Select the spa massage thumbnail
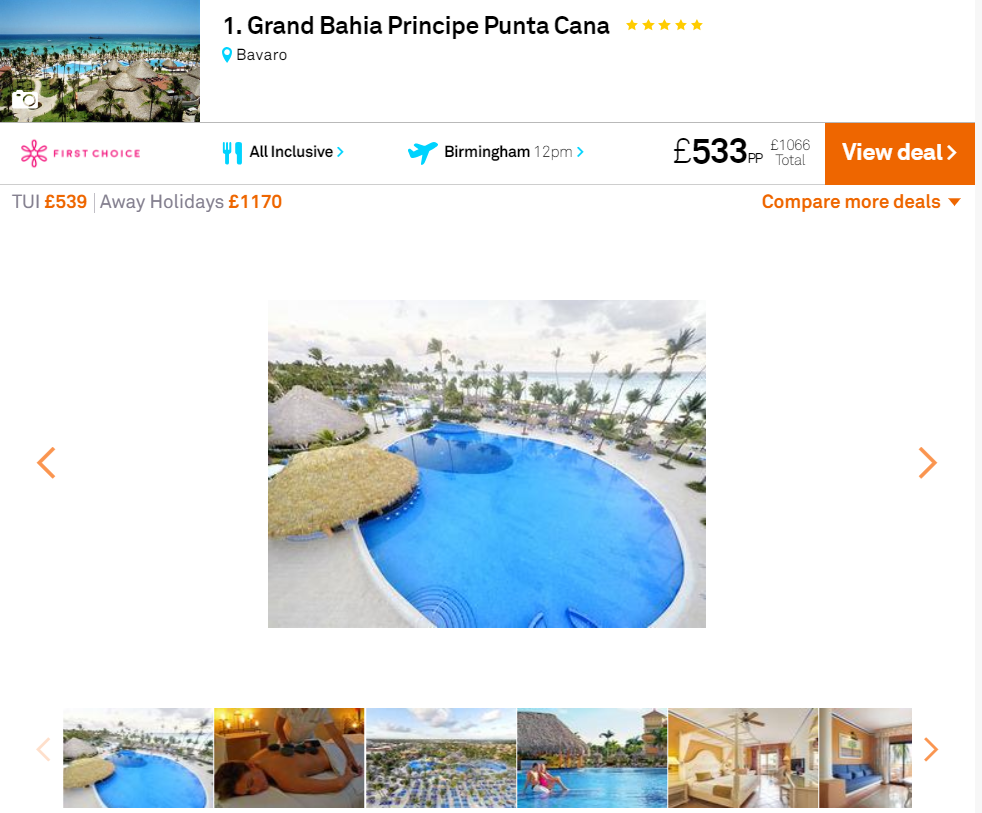Screen dimensions: 982x813 [x=289, y=758]
